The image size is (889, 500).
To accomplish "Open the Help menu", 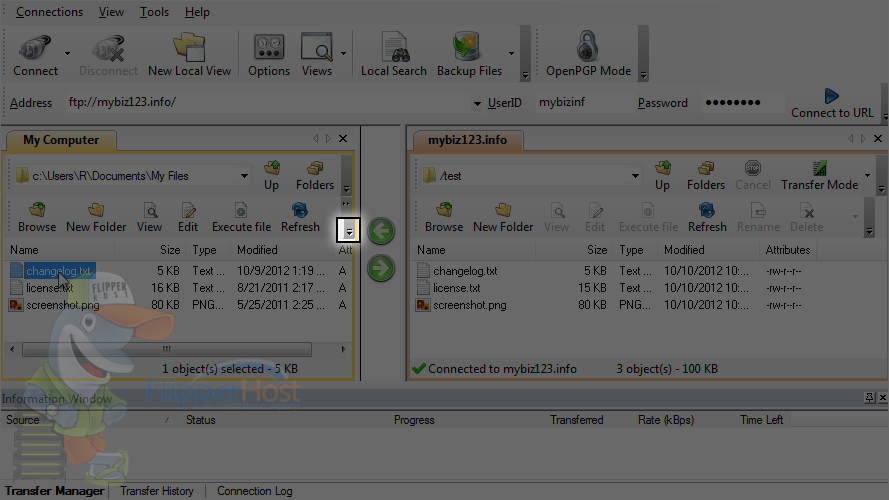I will coord(197,12).
